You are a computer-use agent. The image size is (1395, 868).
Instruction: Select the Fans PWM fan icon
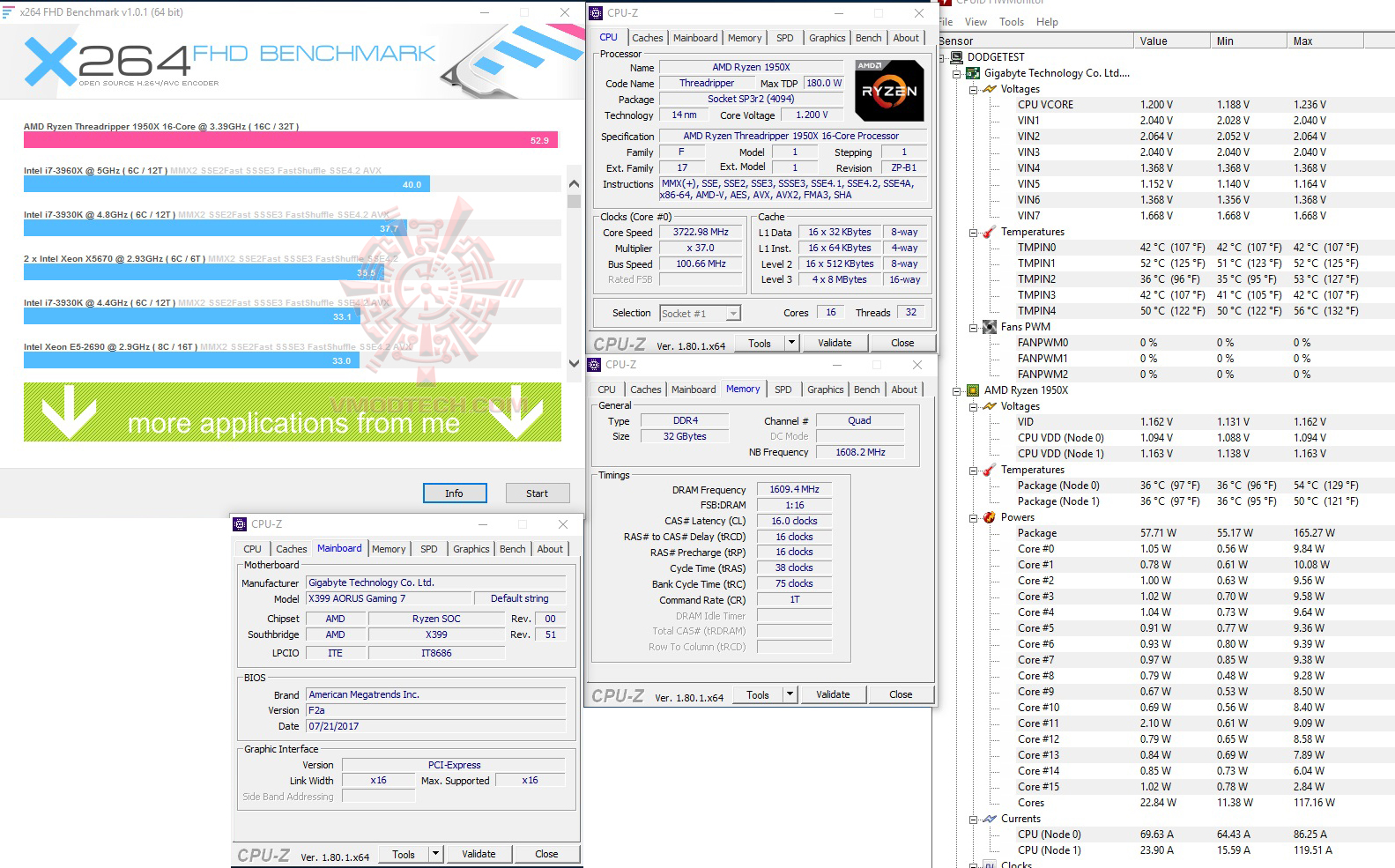[x=990, y=327]
